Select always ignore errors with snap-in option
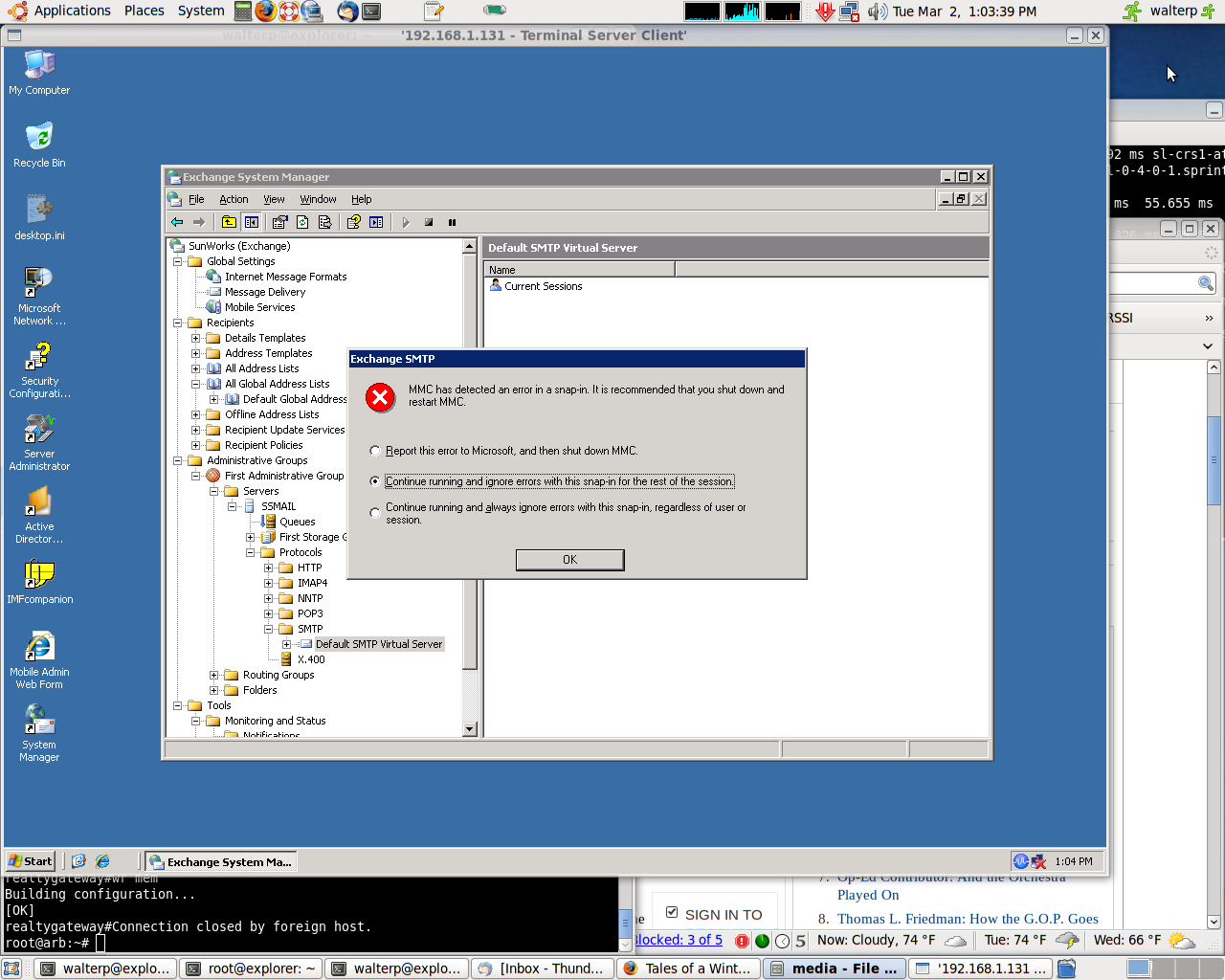Screen dimensions: 1225x980 [x=375, y=513]
